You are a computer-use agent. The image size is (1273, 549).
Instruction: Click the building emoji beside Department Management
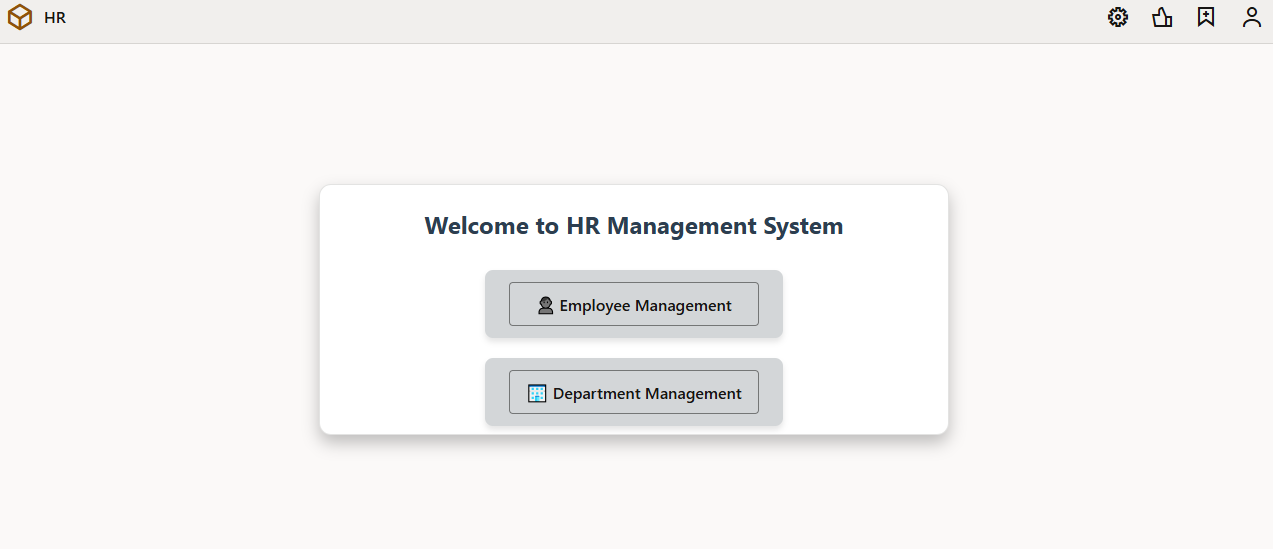[x=537, y=394]
